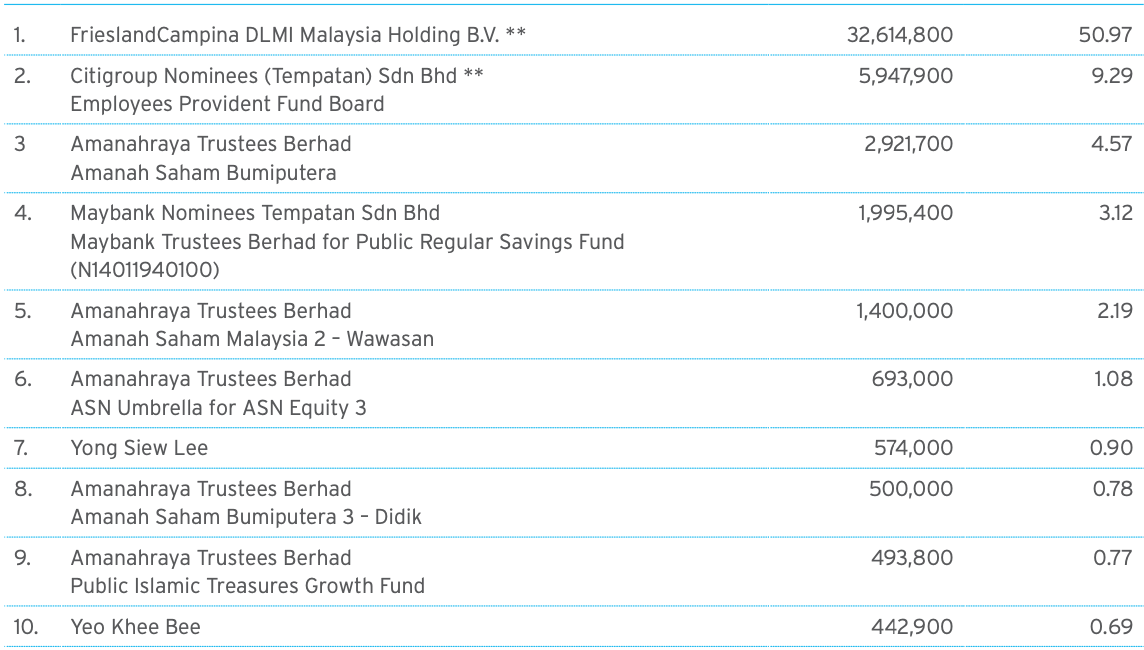Click the Yeo Khee Bee name
1144x650 pixels.
pyautogui.click(x=135, y=627)
